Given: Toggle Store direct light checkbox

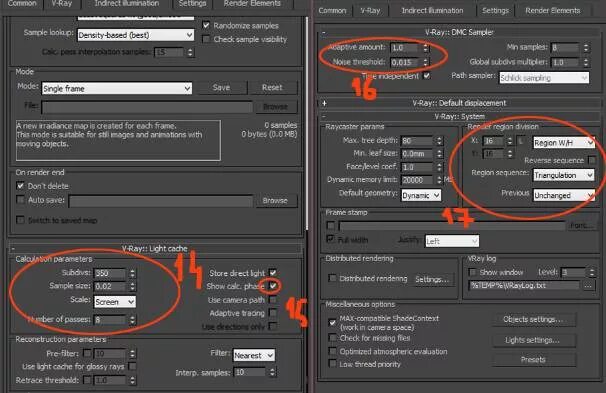Looking at the screenshot, I should pos(272,273).
